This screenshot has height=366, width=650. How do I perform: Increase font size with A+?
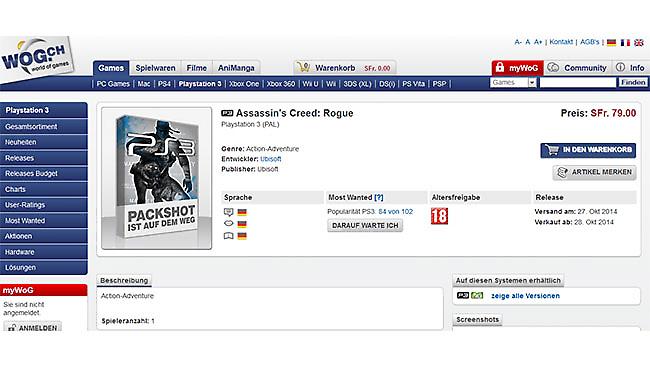[538, 42]
